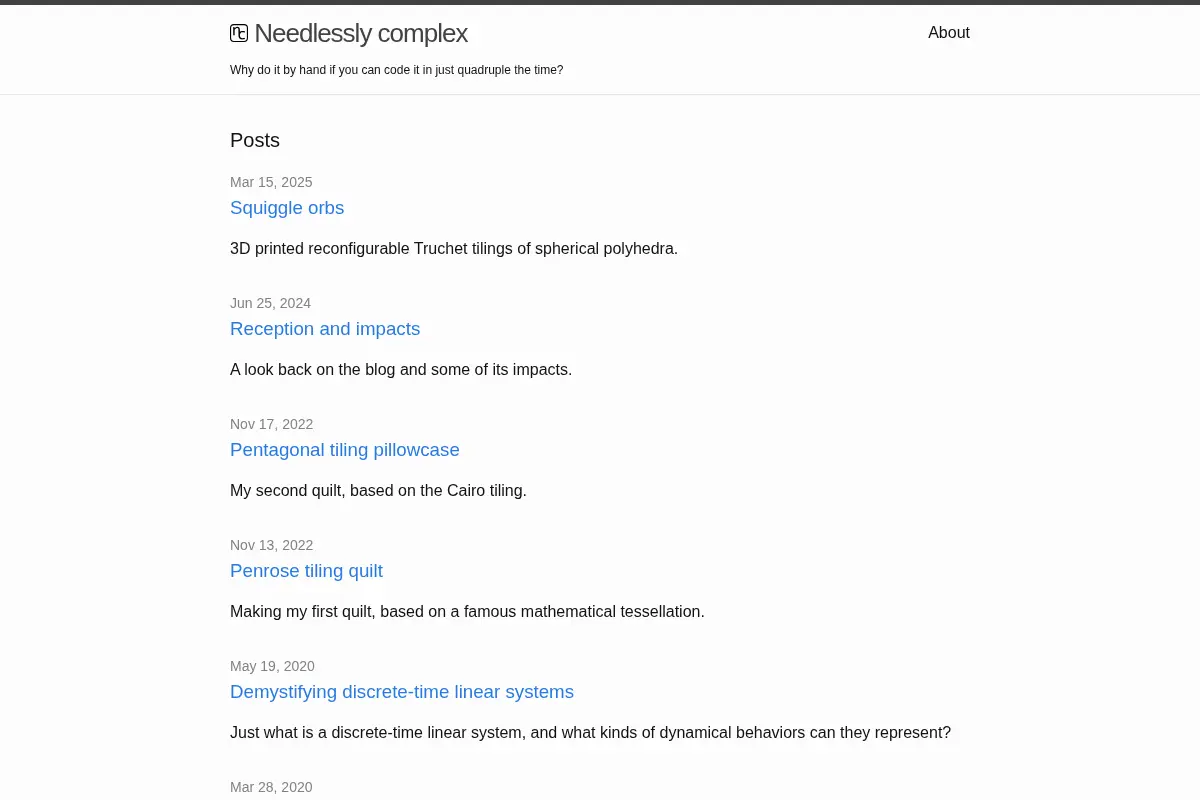Open the Pentagonal tiling pillowcase post
Screen dimensions: 1200x800
click(345, 450)
